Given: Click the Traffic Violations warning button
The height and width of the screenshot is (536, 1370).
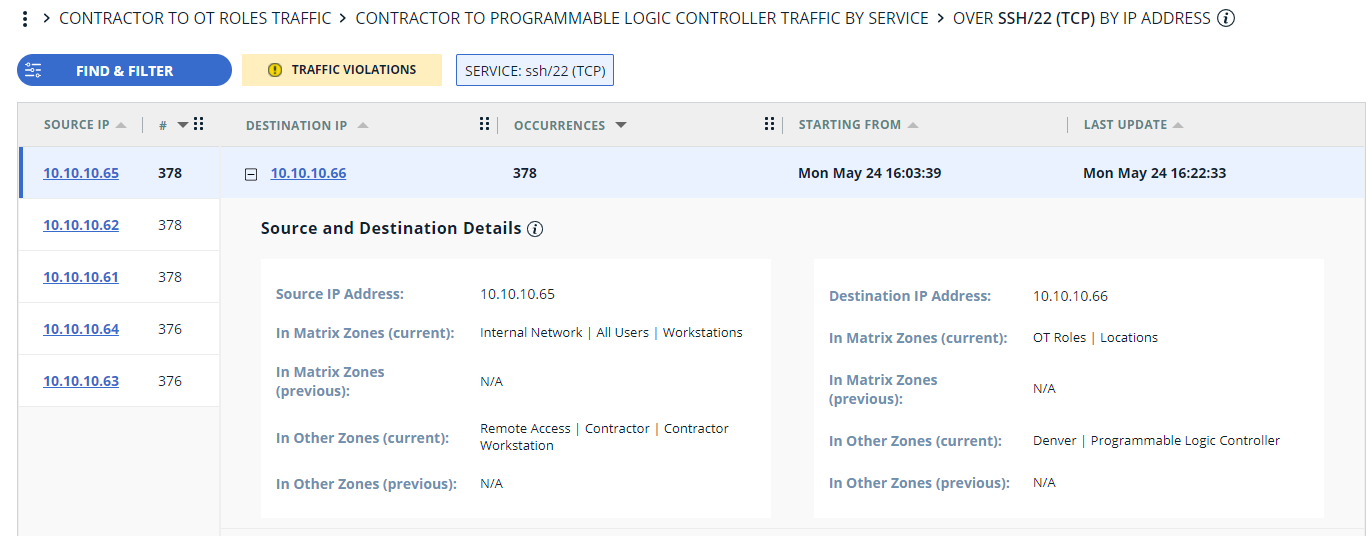Looking at the screenshot, I should [x=342, y=70].
